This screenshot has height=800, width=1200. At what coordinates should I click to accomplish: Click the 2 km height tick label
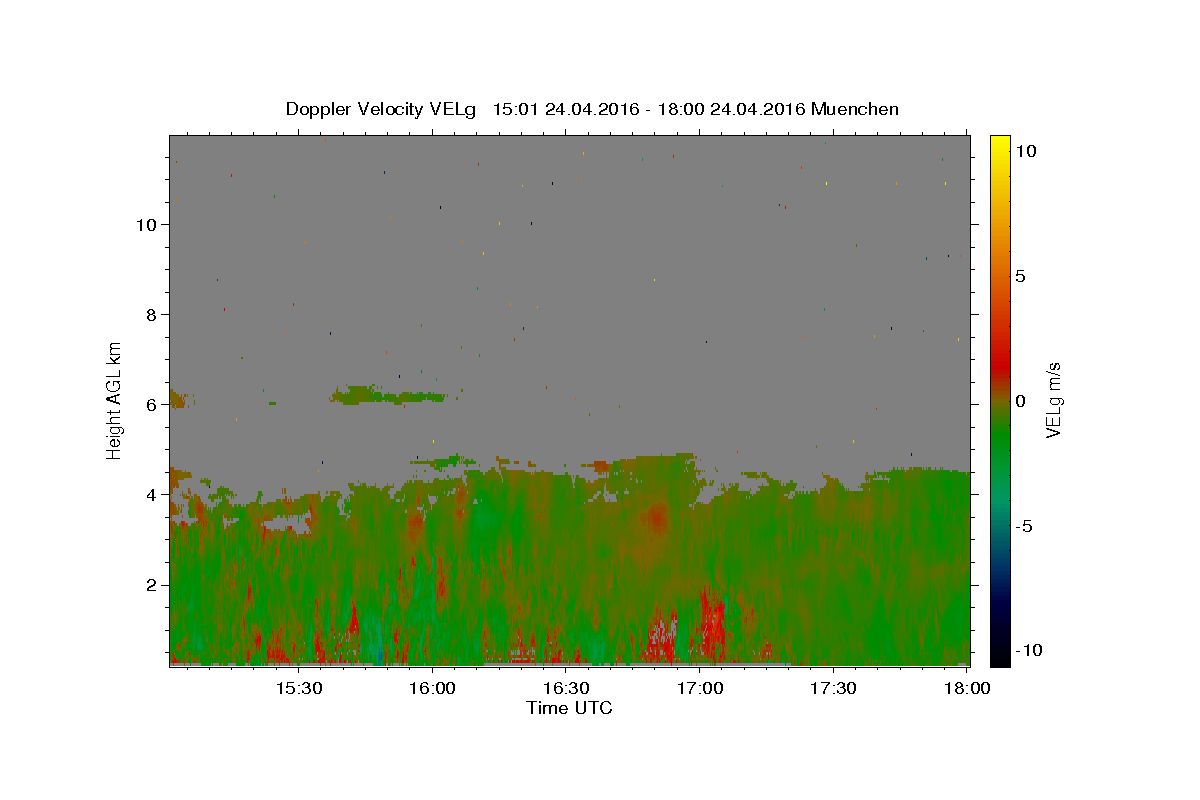pos(151,584)
